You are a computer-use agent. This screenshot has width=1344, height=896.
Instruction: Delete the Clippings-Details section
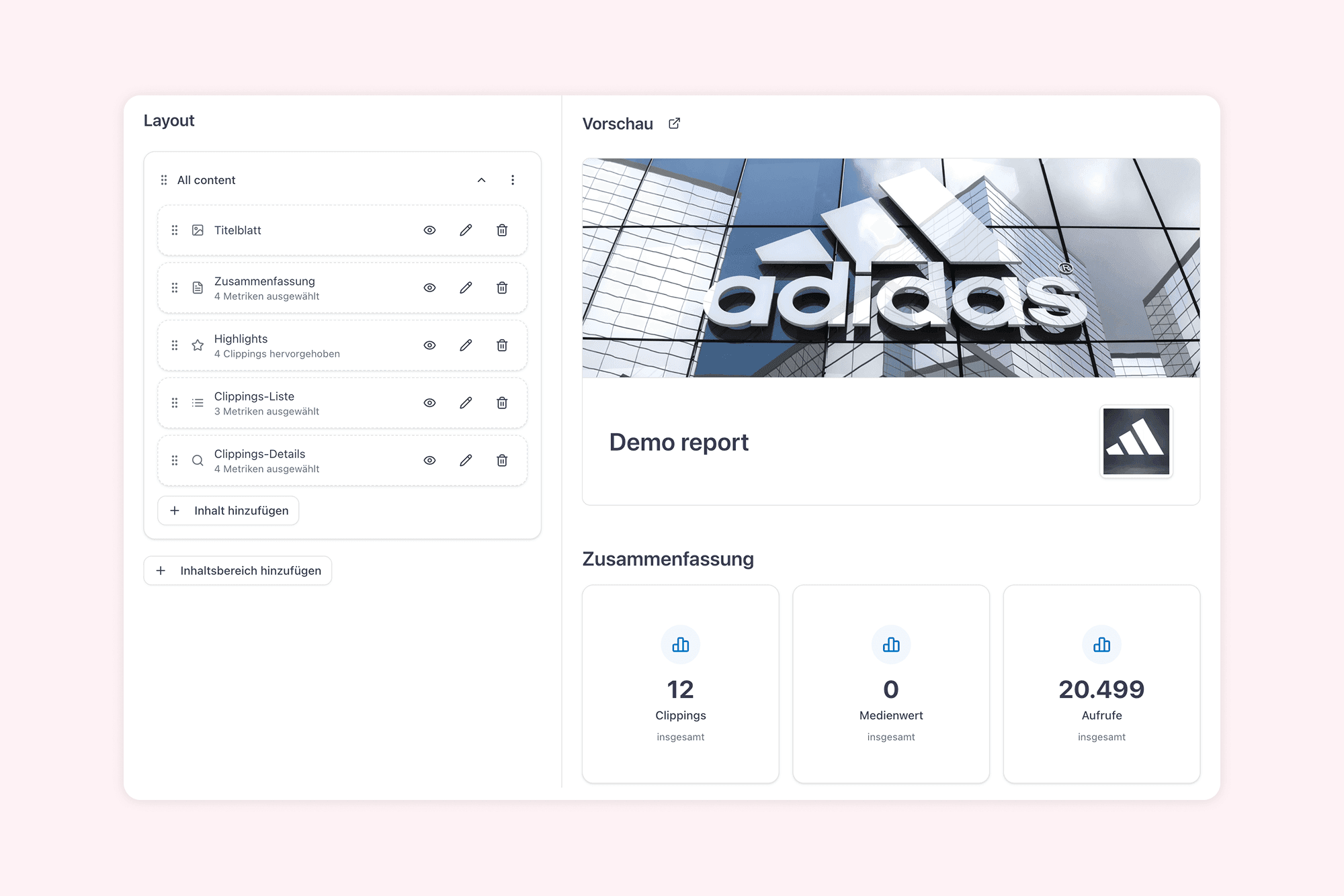coord(502,460)
